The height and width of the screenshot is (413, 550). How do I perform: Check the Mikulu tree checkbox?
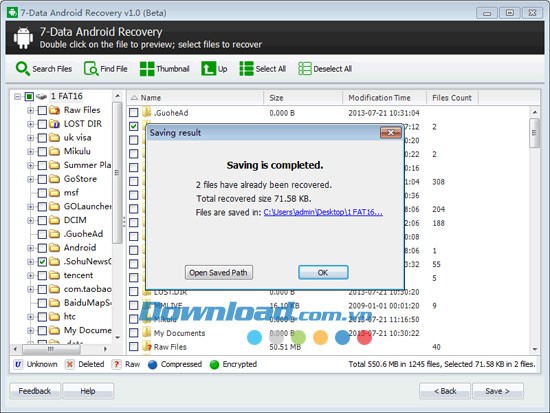pyautogui.click(x=42, y=152)
